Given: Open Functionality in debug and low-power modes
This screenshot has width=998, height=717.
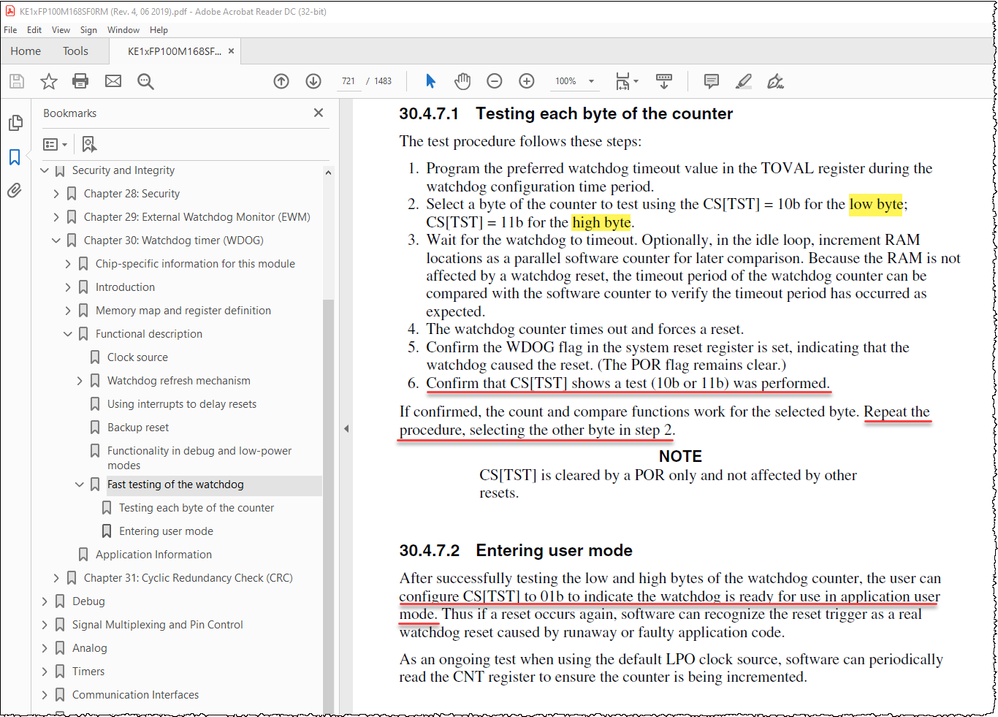Looking at the screenshot, I should [x=199, y=458].
